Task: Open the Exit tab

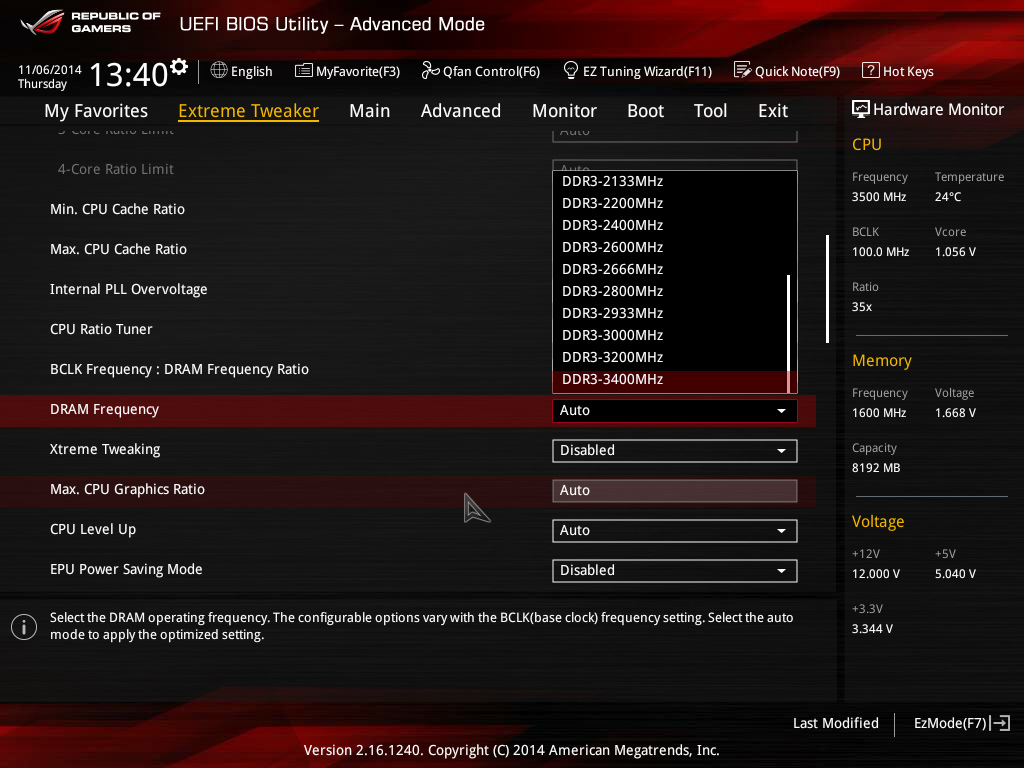Action: tap(773, 111)
